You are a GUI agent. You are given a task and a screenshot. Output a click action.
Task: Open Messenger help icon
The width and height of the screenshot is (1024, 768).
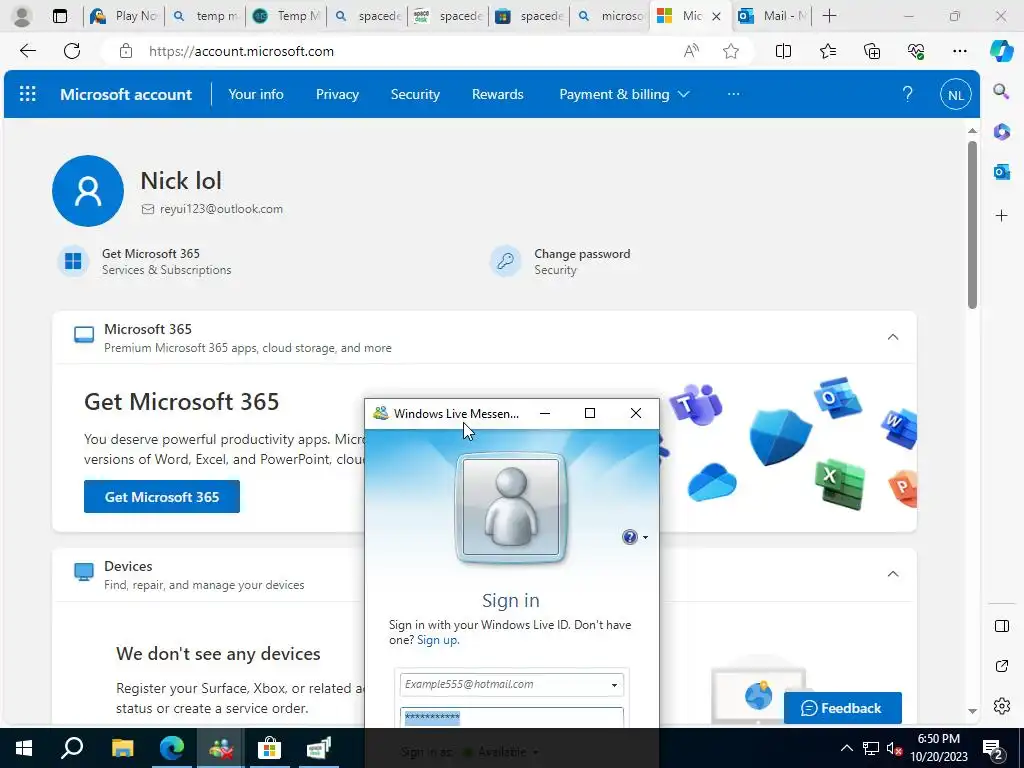(629, 537)
